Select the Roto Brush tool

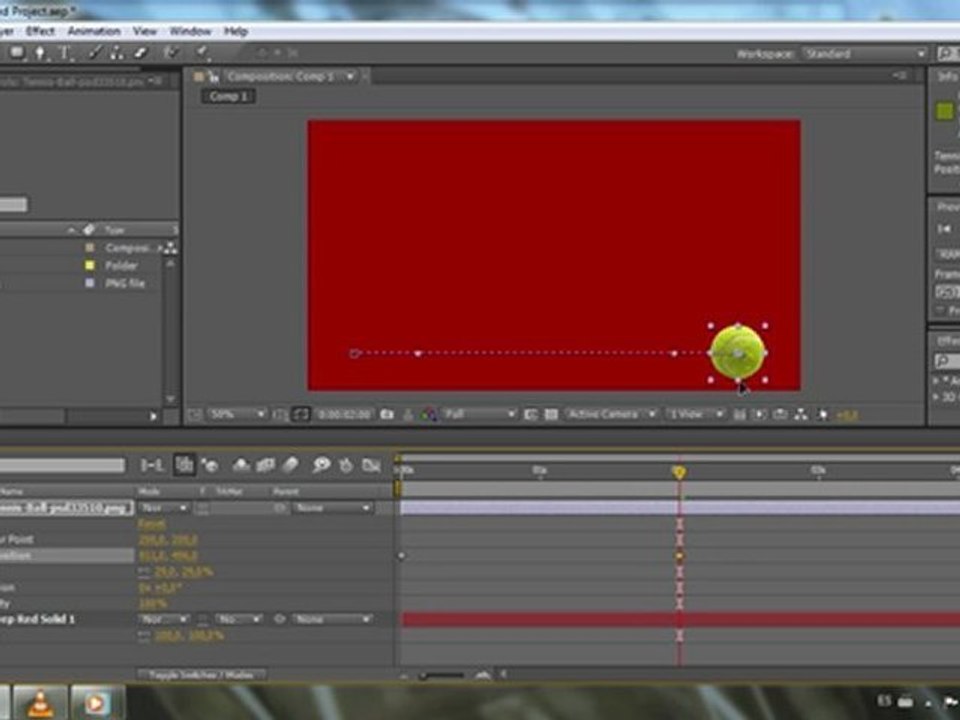(172, 53)
